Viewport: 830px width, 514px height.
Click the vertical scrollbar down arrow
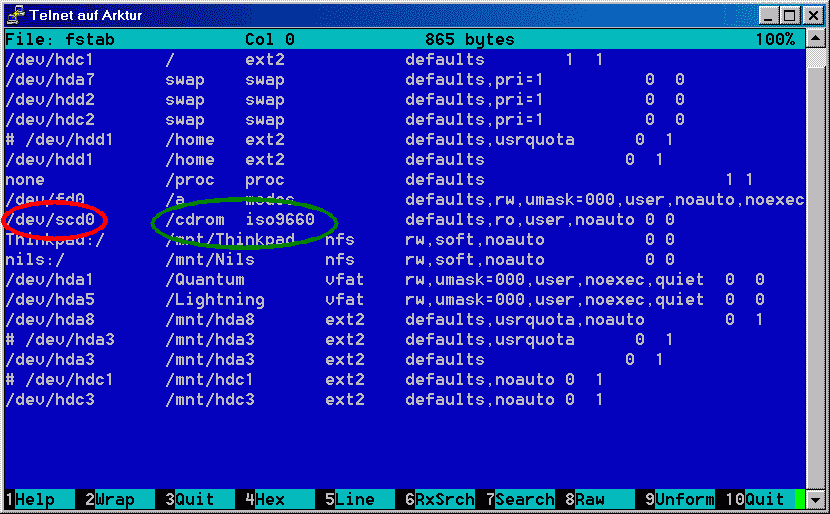[x=816, y=499]
